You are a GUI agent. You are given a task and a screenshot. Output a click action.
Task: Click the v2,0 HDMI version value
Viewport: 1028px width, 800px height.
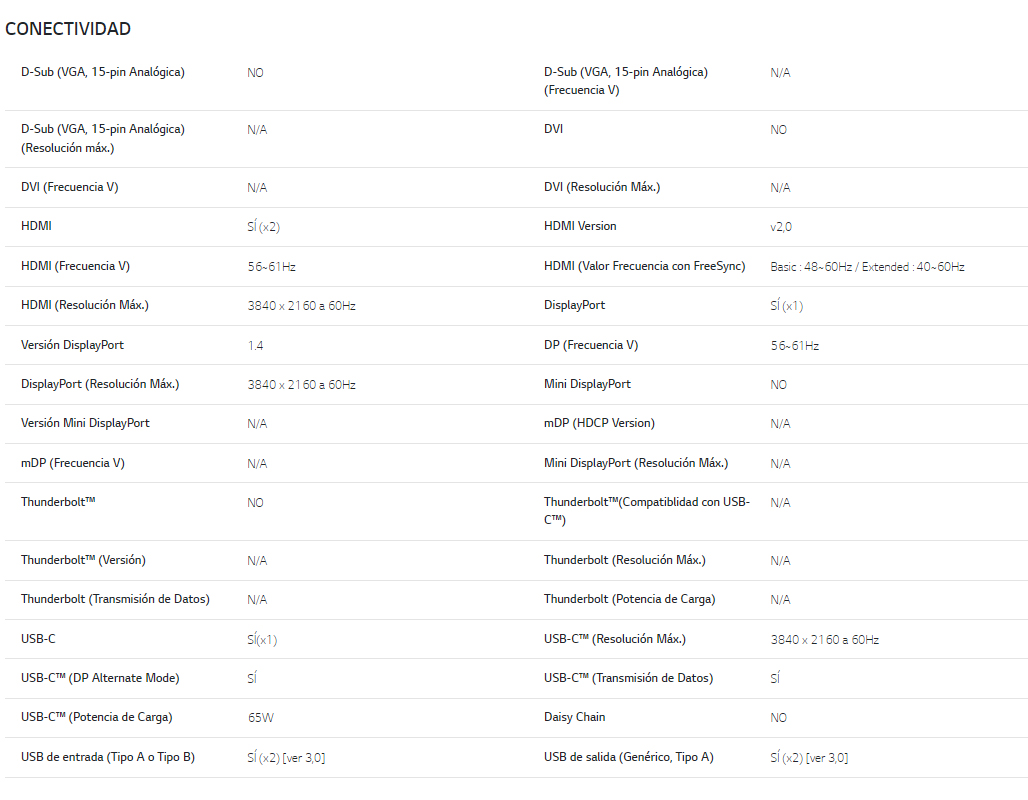coord(781,227)
